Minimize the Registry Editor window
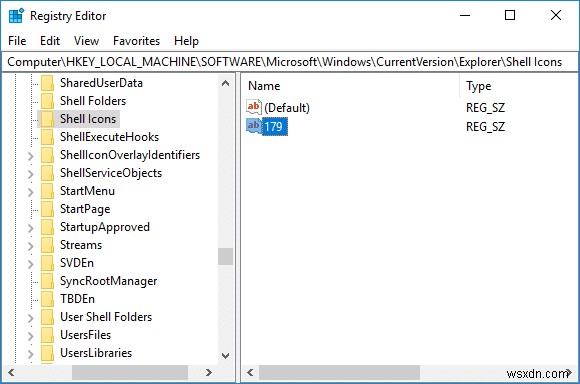This screenshot has width=580, height=384. (x=465, y=16)
